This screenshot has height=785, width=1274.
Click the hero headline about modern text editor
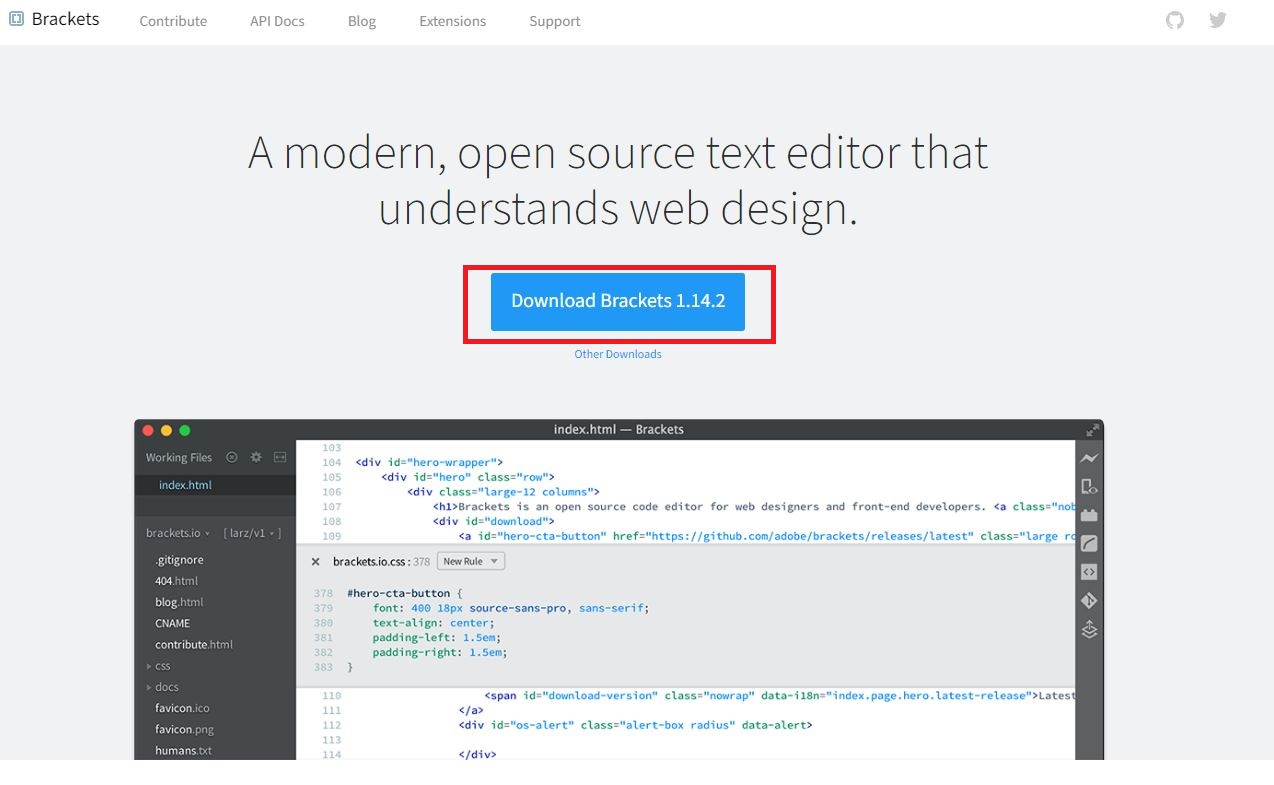[x=618, y=180]
